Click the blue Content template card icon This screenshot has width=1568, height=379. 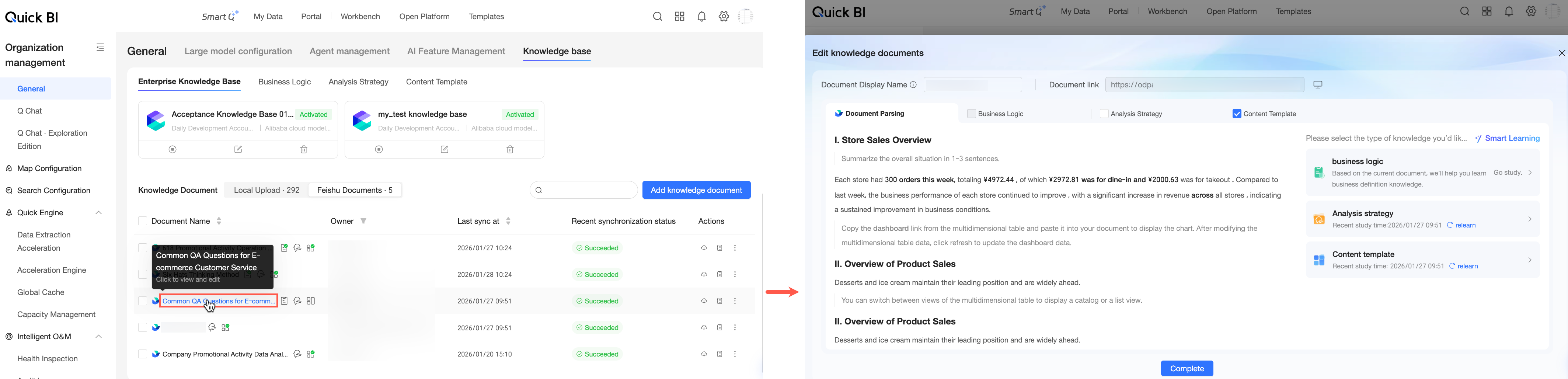pyautogui.click(x=1319, y=260)
